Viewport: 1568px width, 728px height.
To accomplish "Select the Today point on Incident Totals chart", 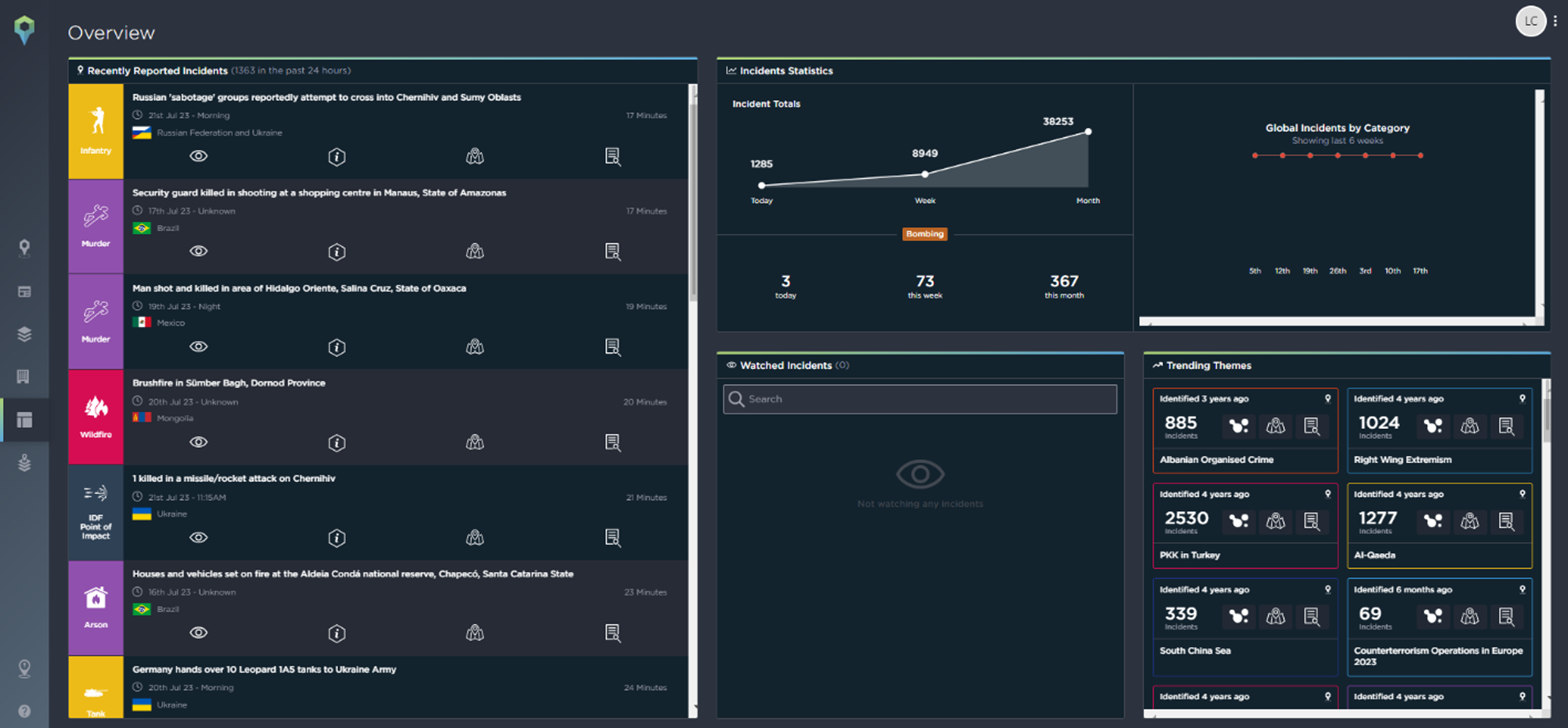I will (762, 185).
